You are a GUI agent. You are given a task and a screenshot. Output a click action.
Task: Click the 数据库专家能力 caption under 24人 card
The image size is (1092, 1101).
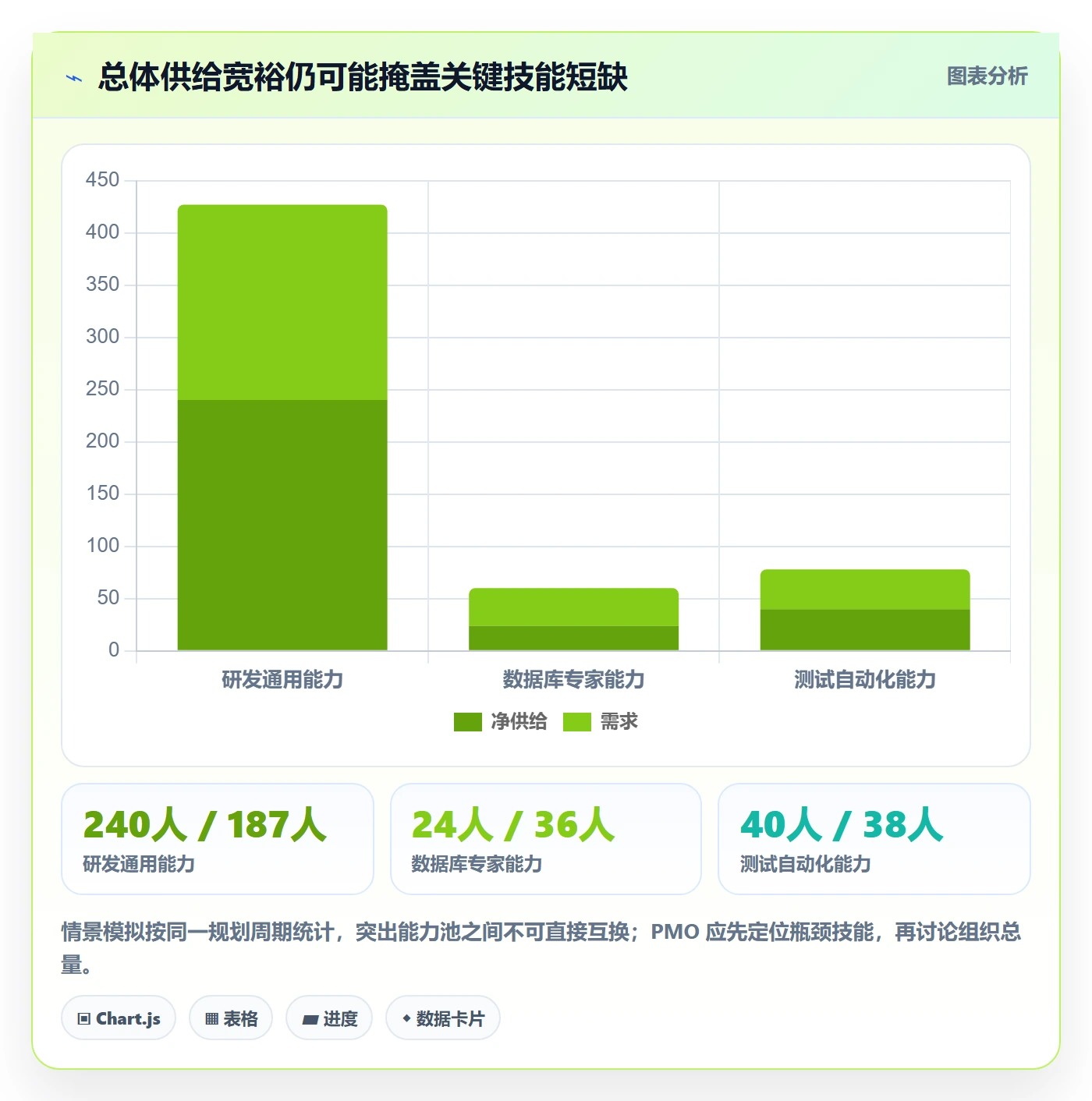[477, 864]
